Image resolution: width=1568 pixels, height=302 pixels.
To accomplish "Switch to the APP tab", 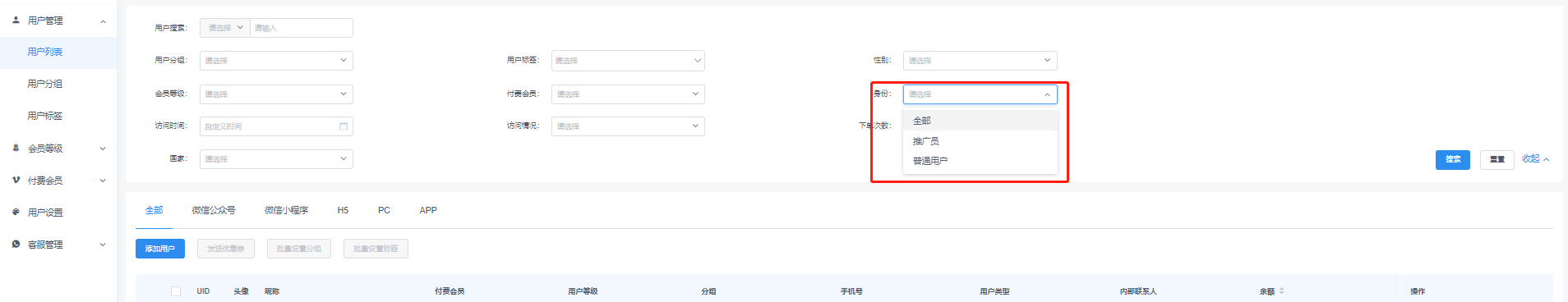I will click(428, 211).
